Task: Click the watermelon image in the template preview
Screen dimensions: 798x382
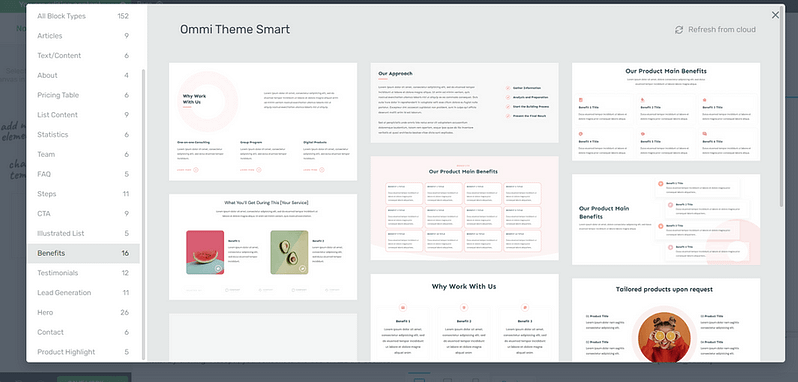Action: click(x=205, y=252)
